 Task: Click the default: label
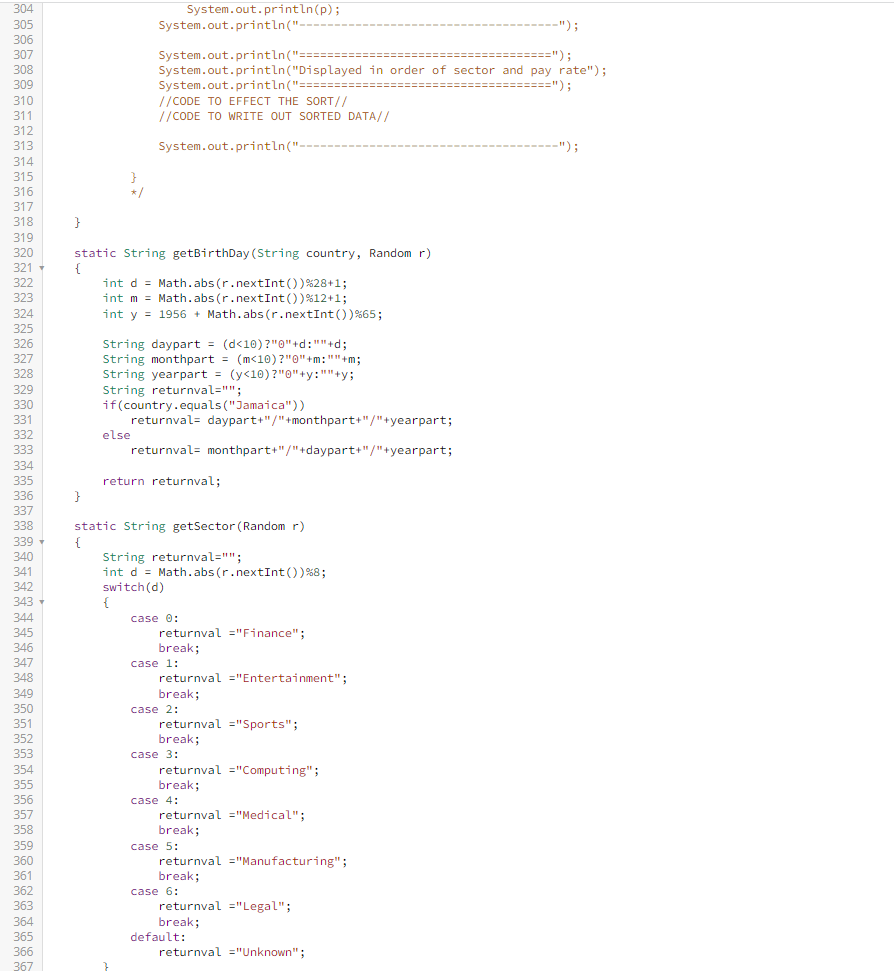(158, 938)
